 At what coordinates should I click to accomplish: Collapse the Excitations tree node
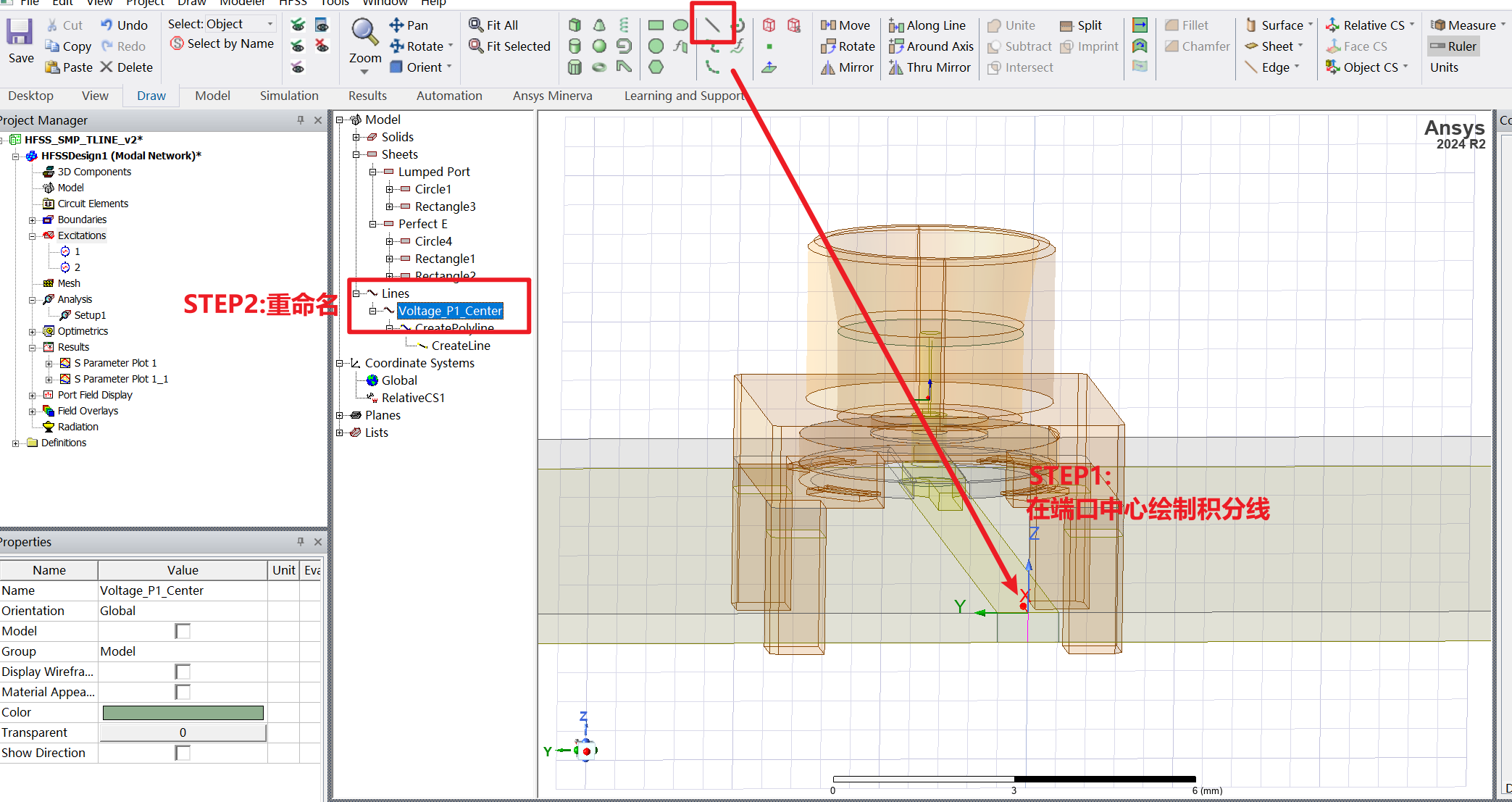tap(33, 235)
